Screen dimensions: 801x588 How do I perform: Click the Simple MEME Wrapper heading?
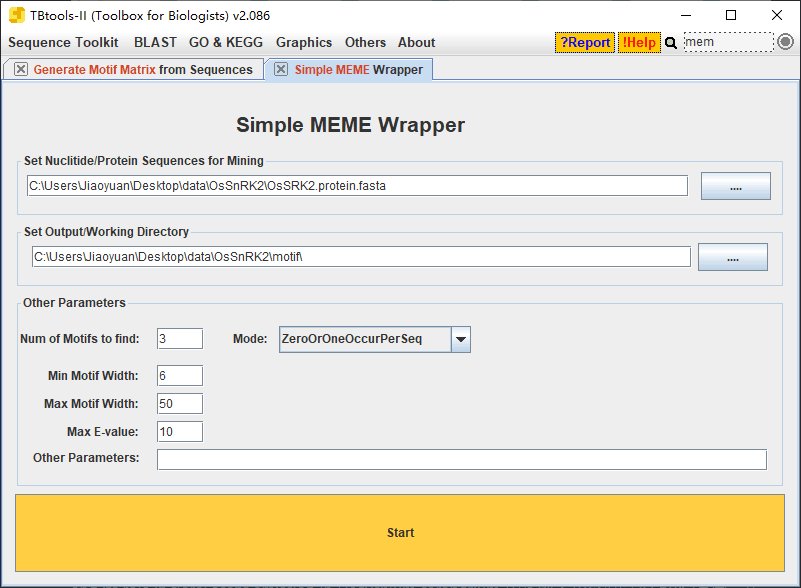(x=350, y=125)
